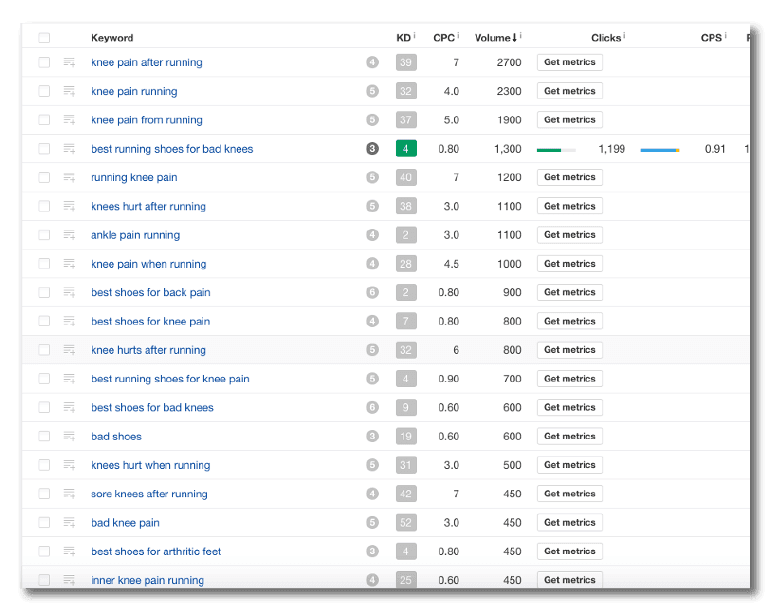770x613 pixels.
Task: Click the green KD badge showing 4
Action: click(x=406, y=149)
